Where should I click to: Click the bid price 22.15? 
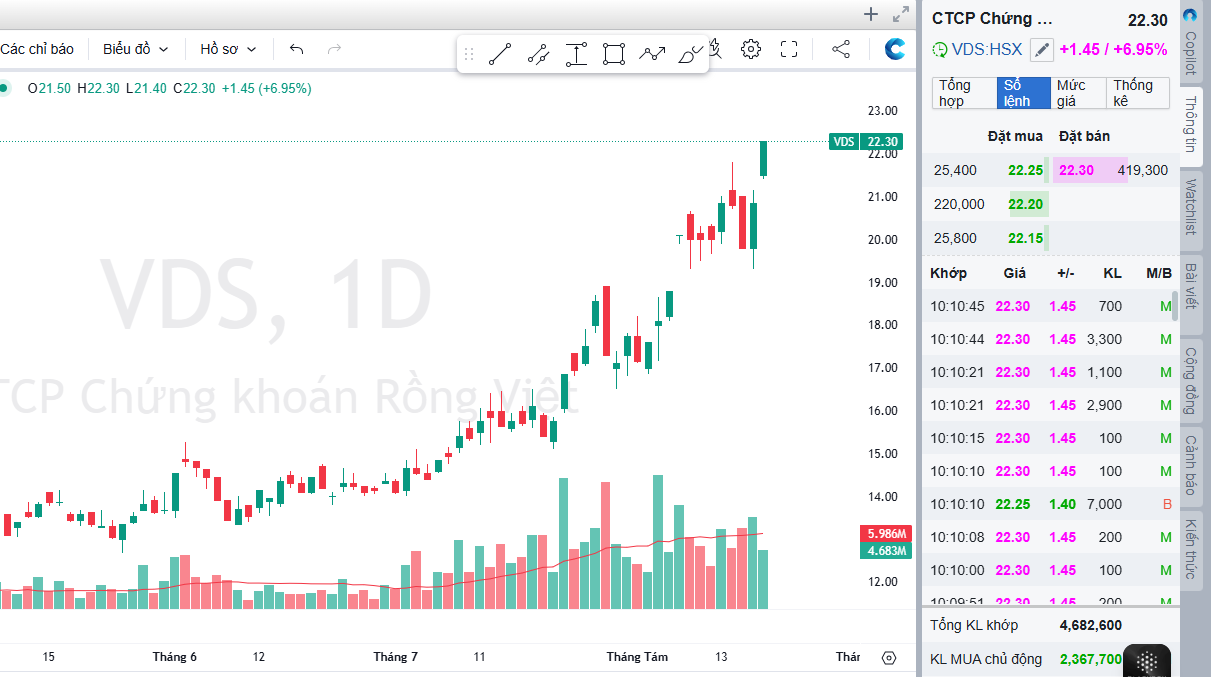[1026, 238]
